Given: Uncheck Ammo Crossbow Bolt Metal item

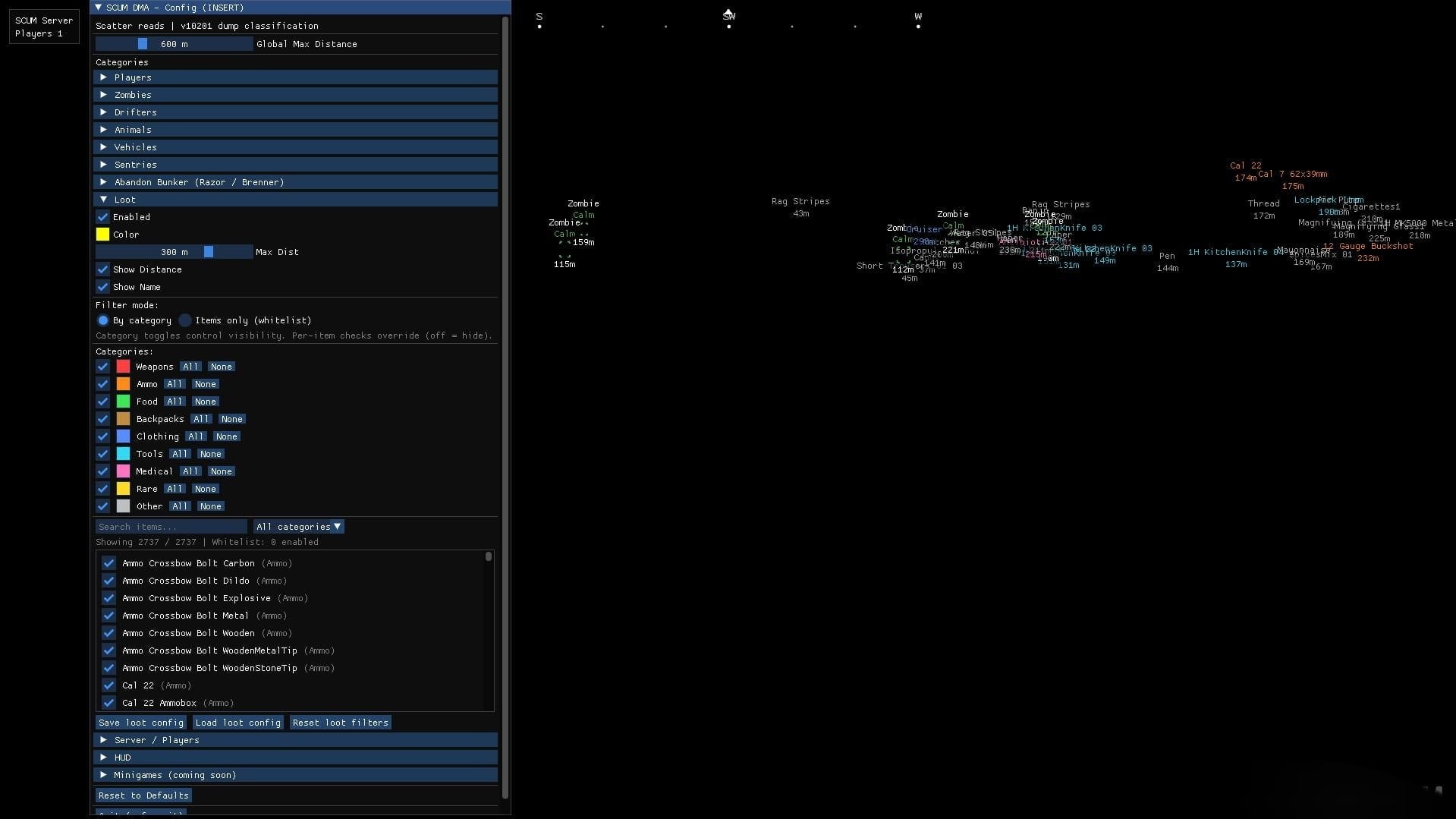Looking at the screenshot, I should tap(108, 616).
